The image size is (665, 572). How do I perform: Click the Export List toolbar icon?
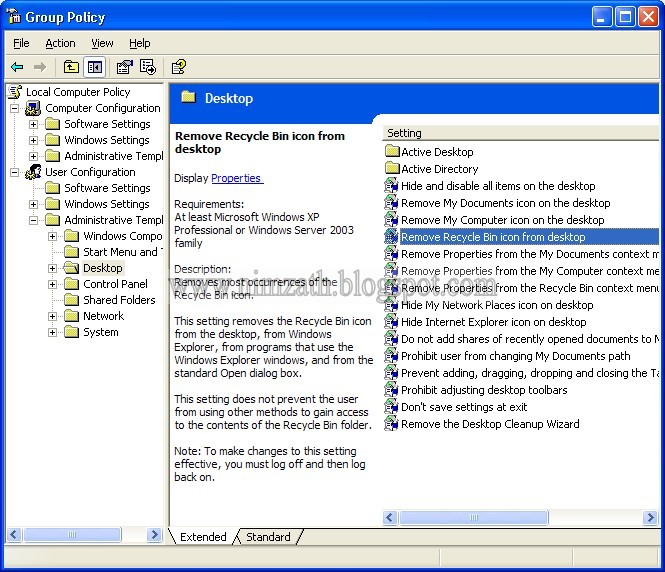pyautogui.click(x=148, y=67)
